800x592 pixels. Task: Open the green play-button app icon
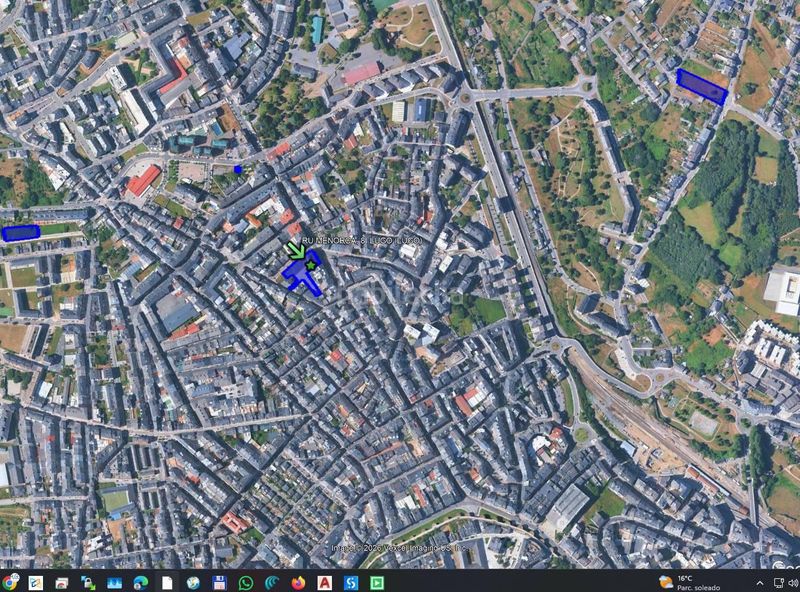pos(377,582)
